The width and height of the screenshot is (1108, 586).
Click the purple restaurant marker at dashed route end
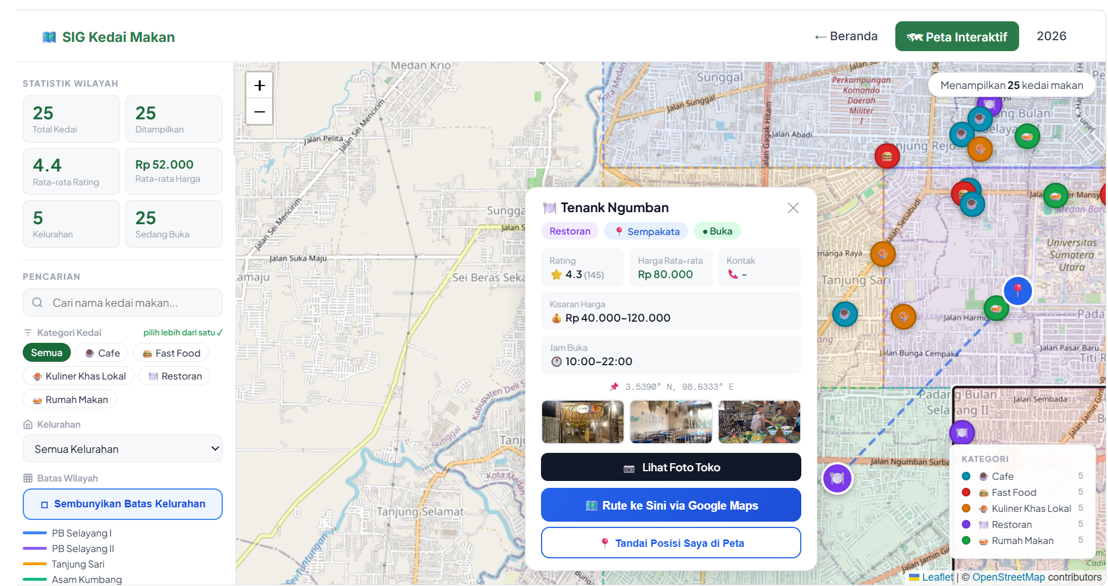(837, 479)
